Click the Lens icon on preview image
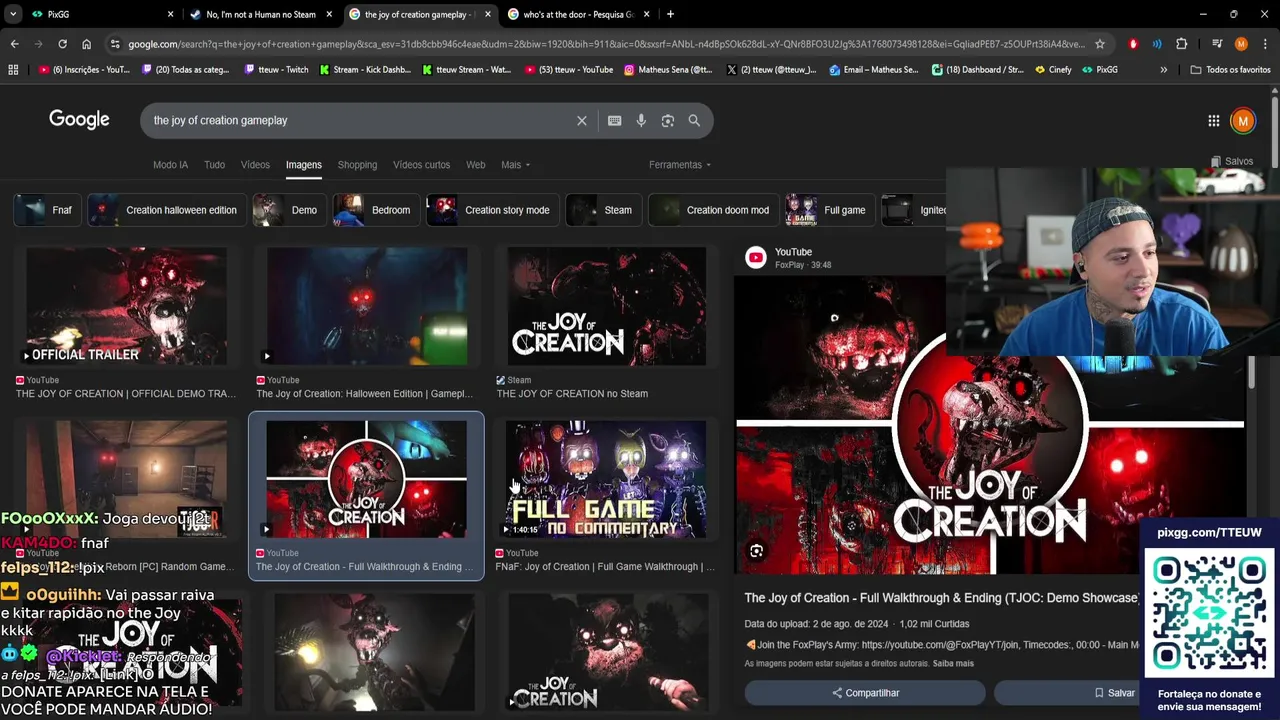The height and width of the screenshot is (720, 1280). [x=756, y=551]
